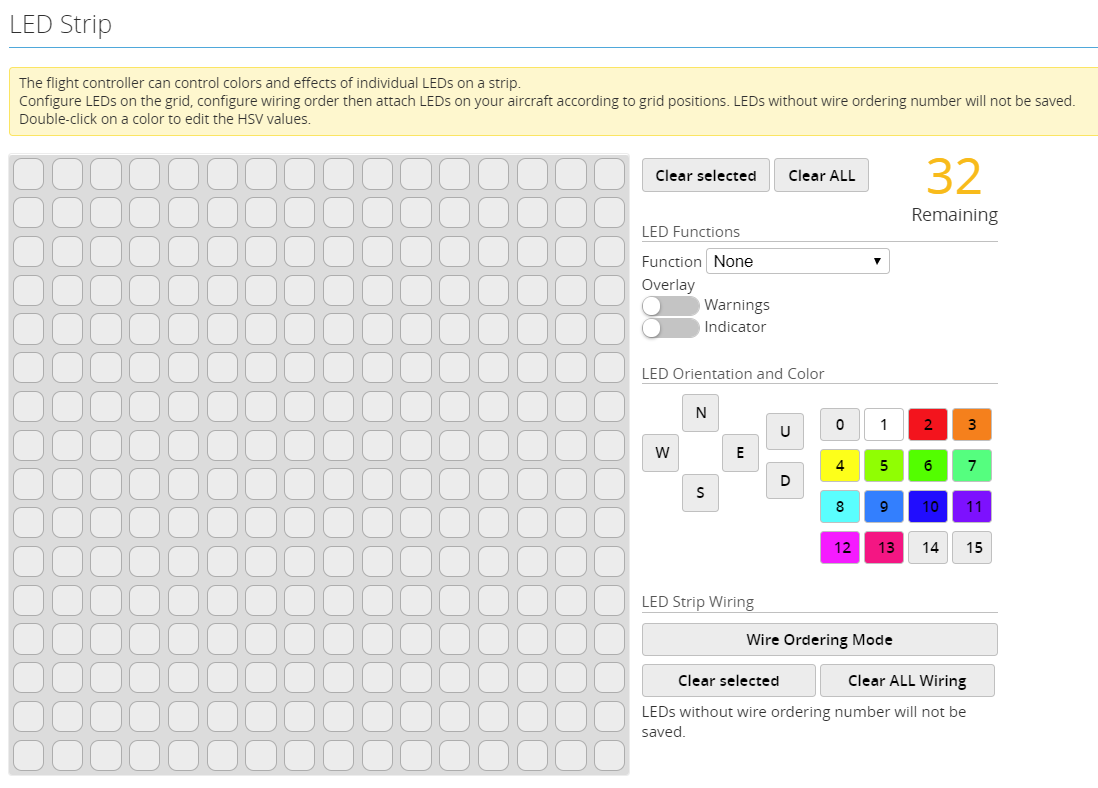Select the North orientation button
Screen dimensions: 1098x788
pos(700,412)
